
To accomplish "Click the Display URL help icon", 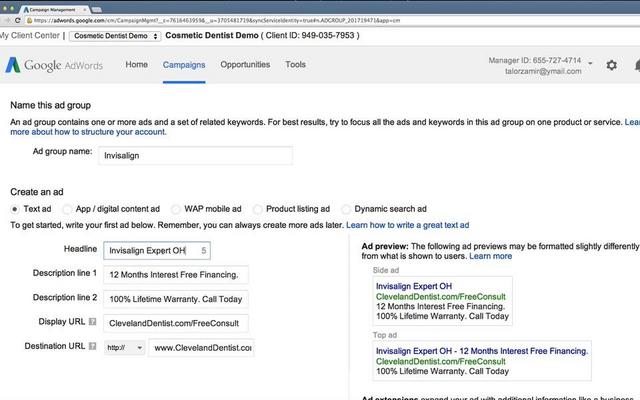I will click(93, 322).
